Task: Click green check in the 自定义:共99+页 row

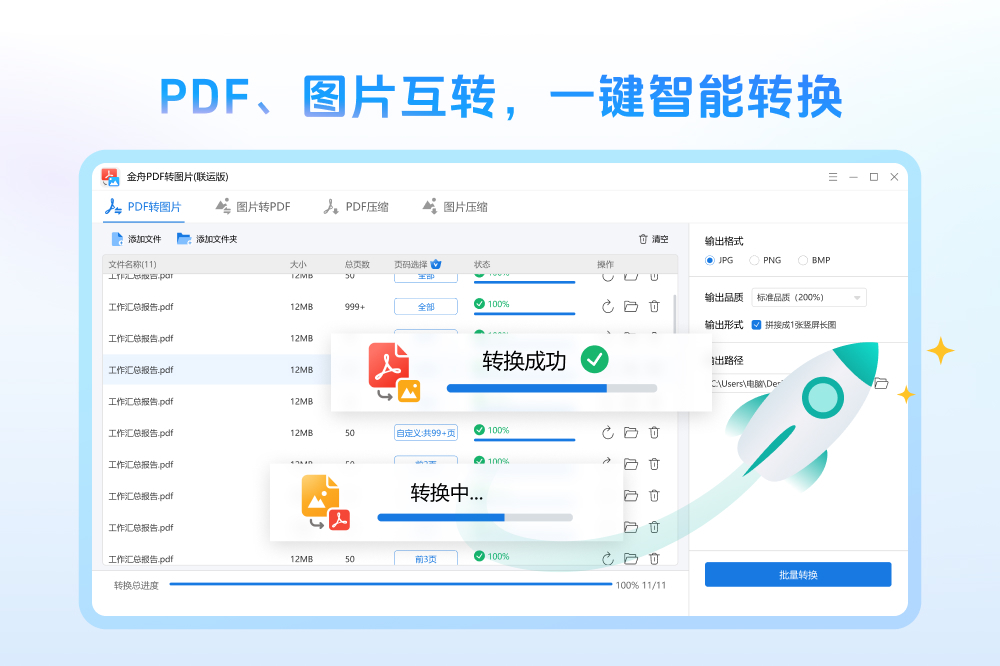Action: pyautogui.click(x=479, y=430)
